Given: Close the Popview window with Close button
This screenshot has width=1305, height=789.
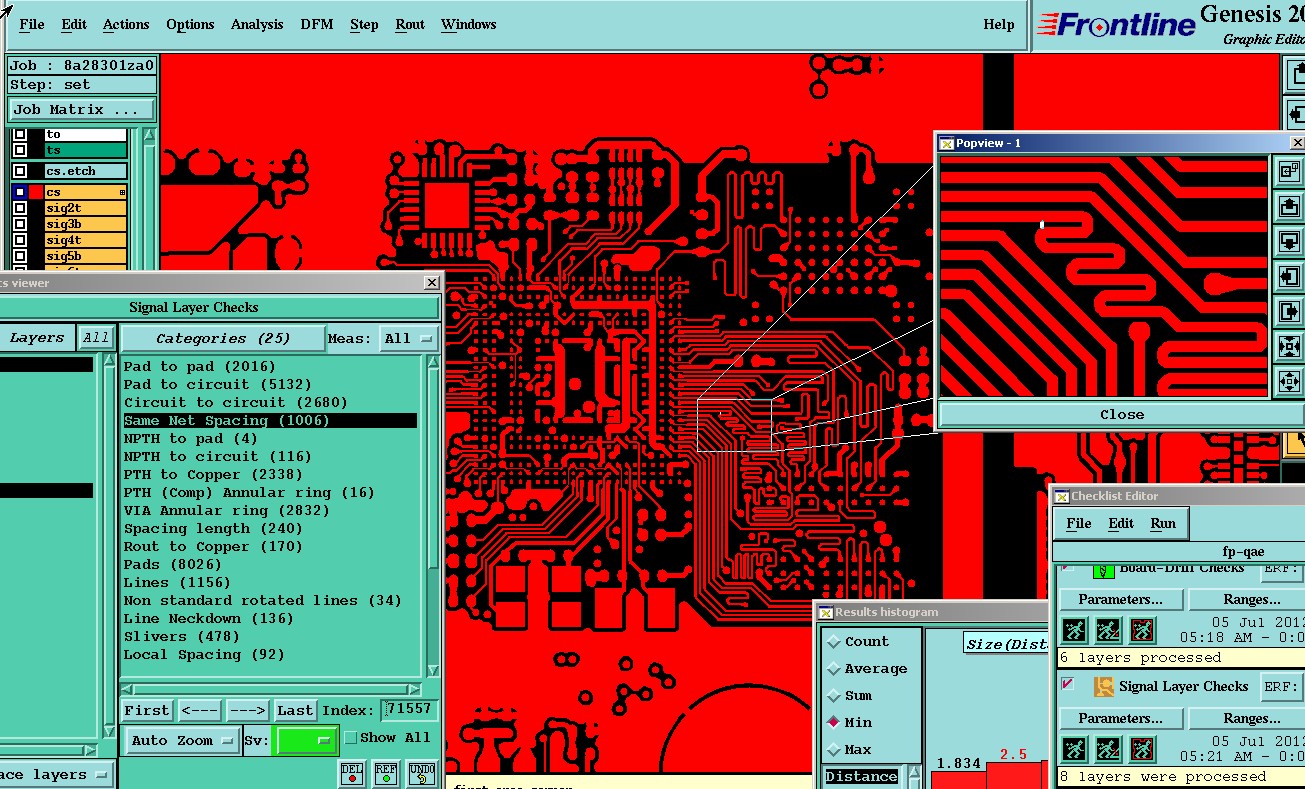Looking at the screenshot, I should click(x=1121, y=414).
